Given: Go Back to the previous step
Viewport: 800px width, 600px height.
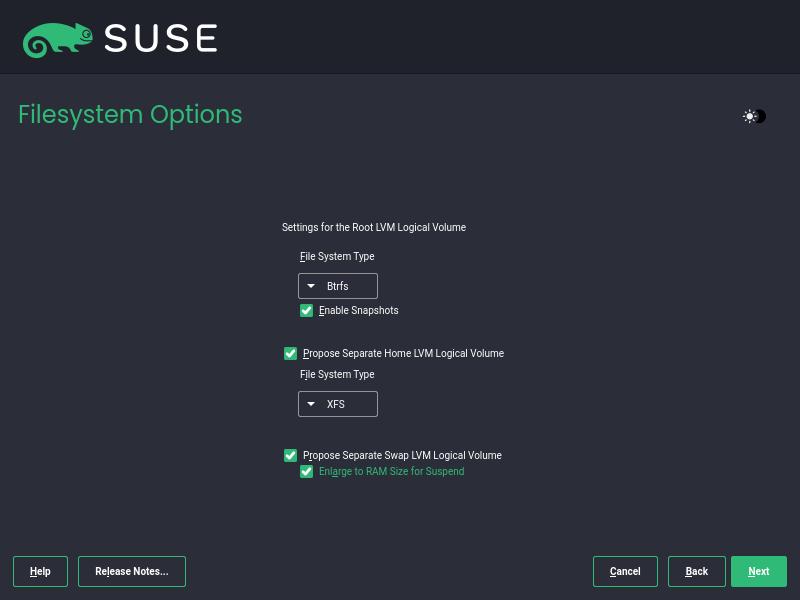Looking at the screenshot, I should coord(696,571).
